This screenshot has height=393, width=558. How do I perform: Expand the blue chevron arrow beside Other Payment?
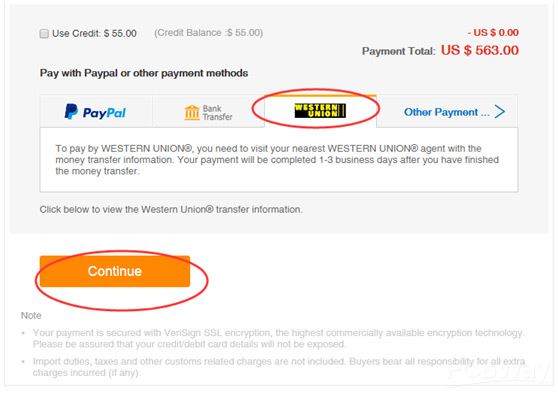pos(500,111)
